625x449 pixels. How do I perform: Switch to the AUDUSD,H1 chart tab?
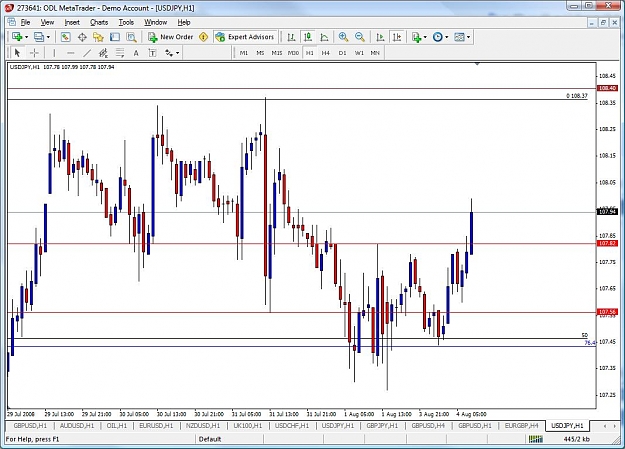(x=77, y=425)
